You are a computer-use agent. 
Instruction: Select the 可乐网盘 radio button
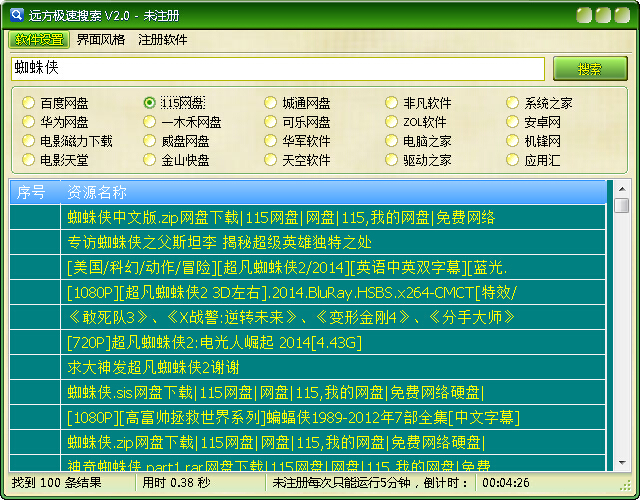coord(270,122)
